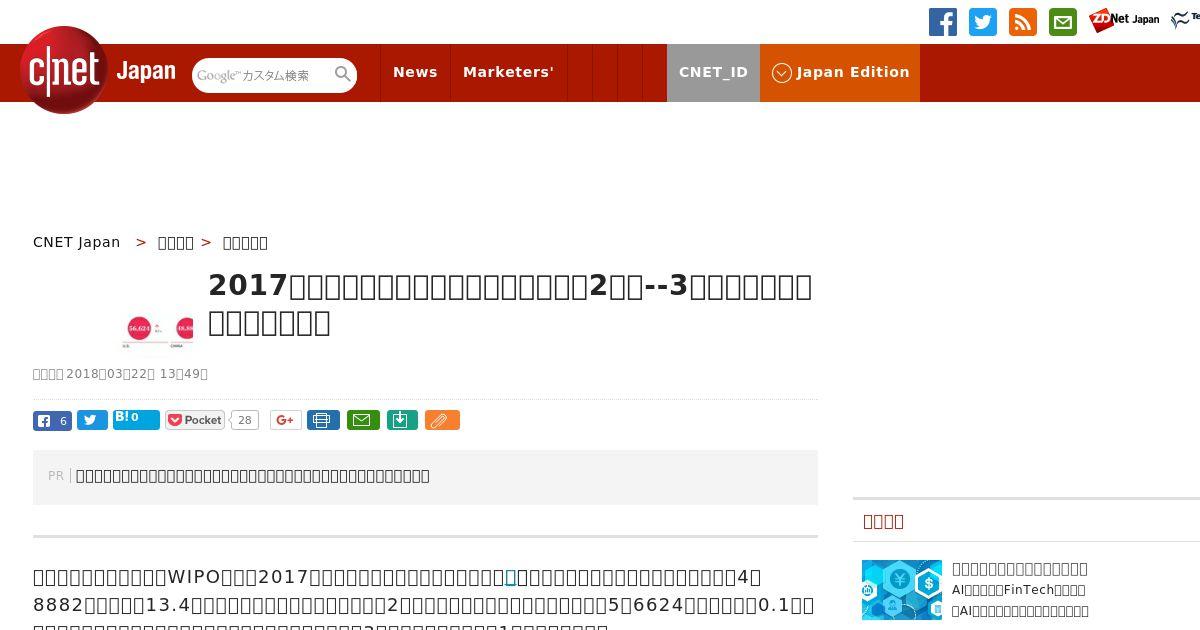
Task: Focus the Google custom search field
Action: [x=262, y=75]
